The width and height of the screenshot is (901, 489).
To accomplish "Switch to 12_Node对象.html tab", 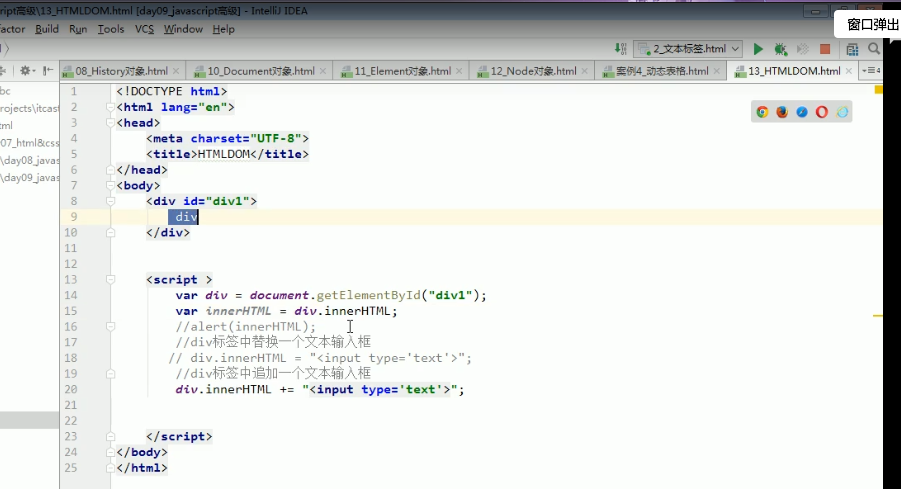I will click(533, 71).
